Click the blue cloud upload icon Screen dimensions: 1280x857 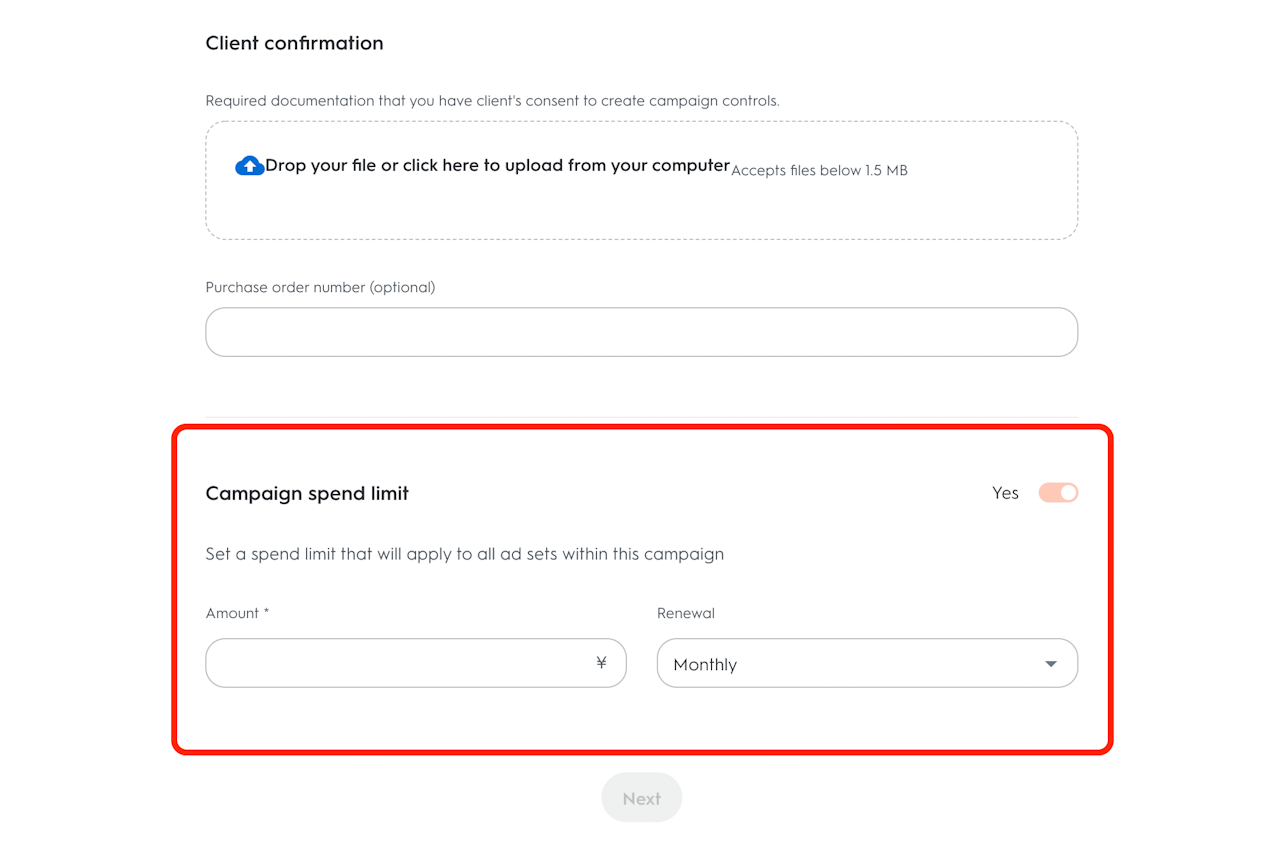pyautogui.click(x=249, y=166)
